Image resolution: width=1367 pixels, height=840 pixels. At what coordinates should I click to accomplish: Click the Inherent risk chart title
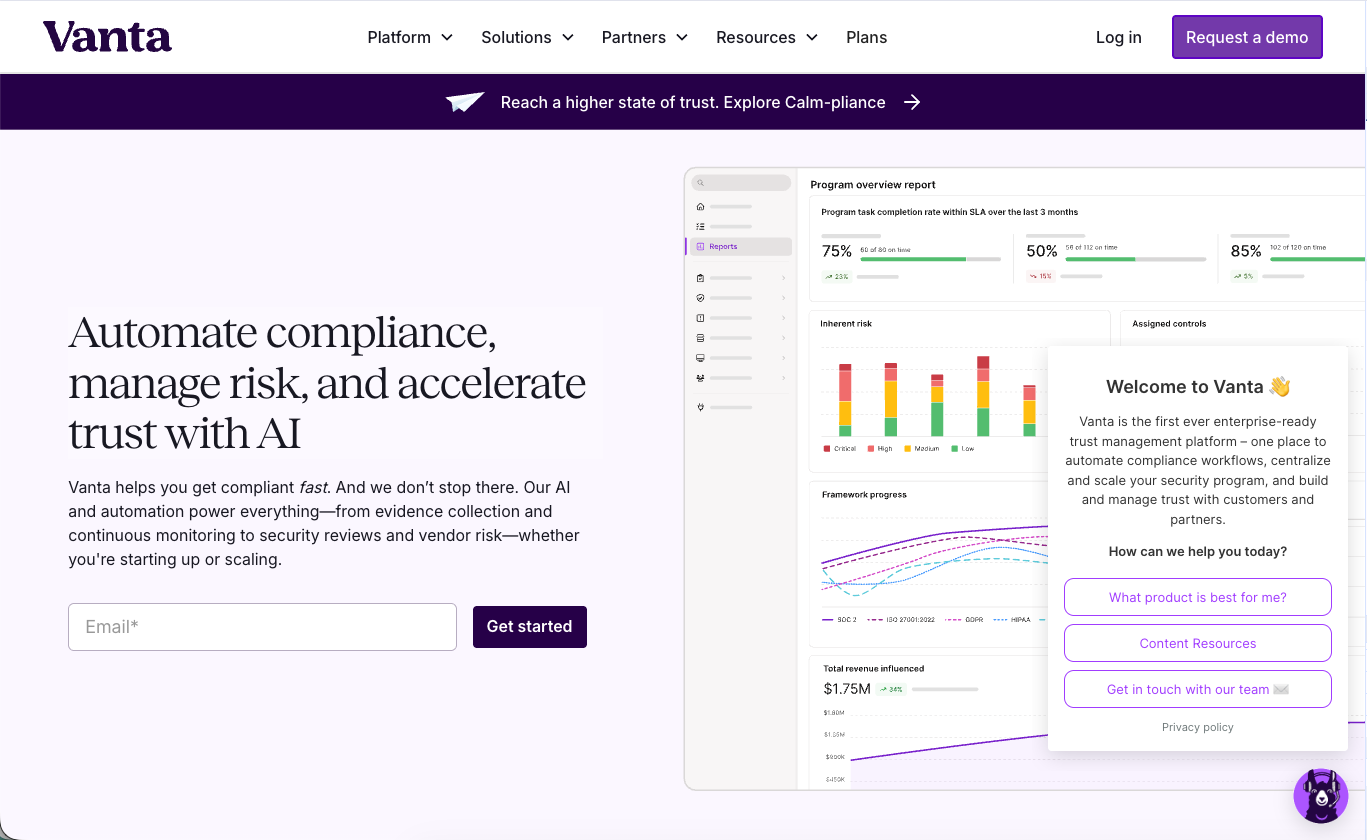846,324
